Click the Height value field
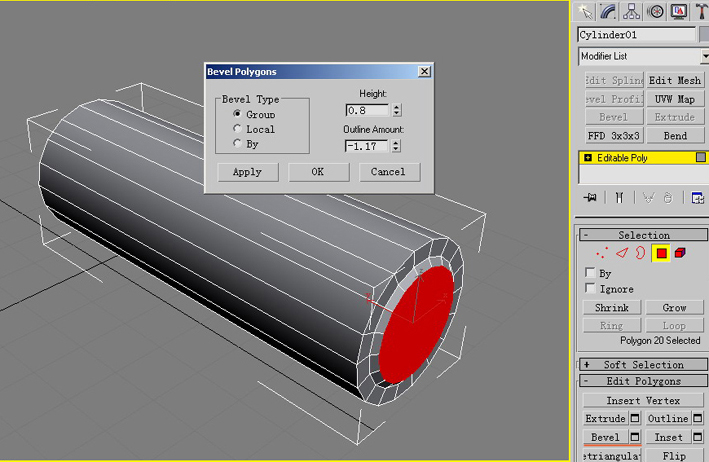Screen dimensions: 709x462 click(367, 110)
